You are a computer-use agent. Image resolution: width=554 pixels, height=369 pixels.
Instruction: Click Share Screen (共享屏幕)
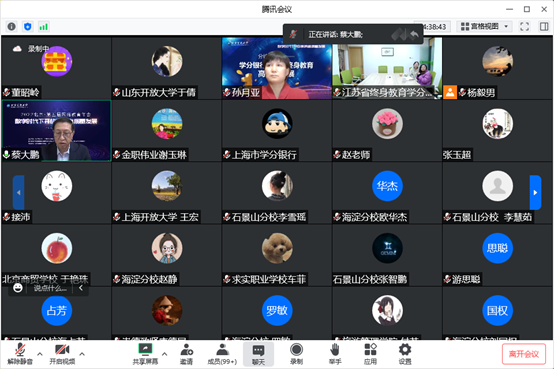point(145,354)
